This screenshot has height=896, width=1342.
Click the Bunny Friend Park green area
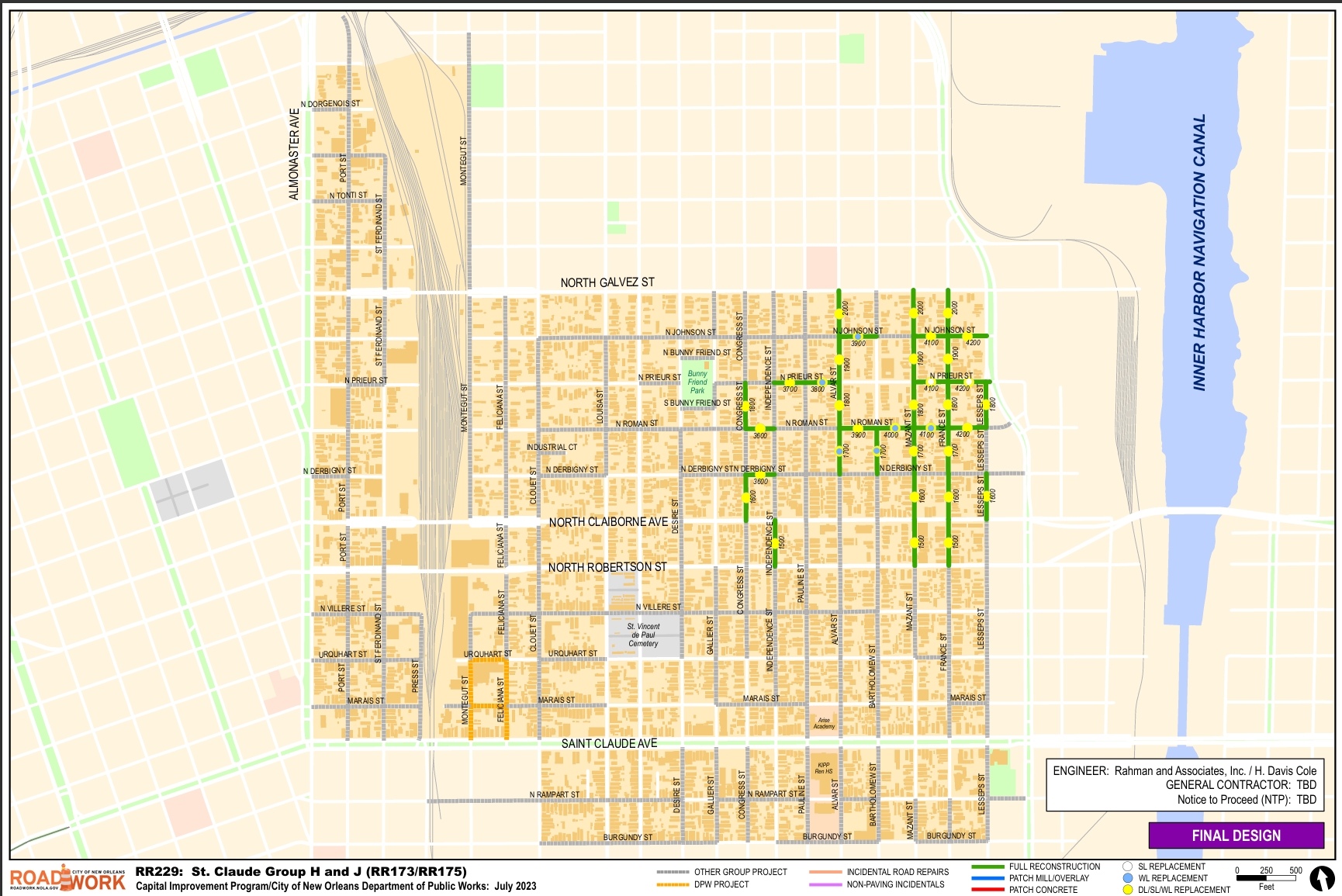tap(697, 382)
